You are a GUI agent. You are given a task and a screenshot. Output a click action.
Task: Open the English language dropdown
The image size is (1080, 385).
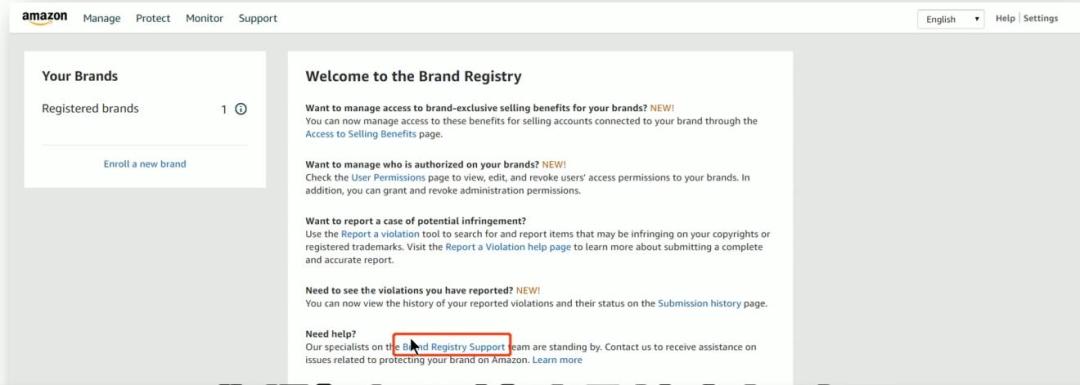pyautogui.click(x=951, y=19)
